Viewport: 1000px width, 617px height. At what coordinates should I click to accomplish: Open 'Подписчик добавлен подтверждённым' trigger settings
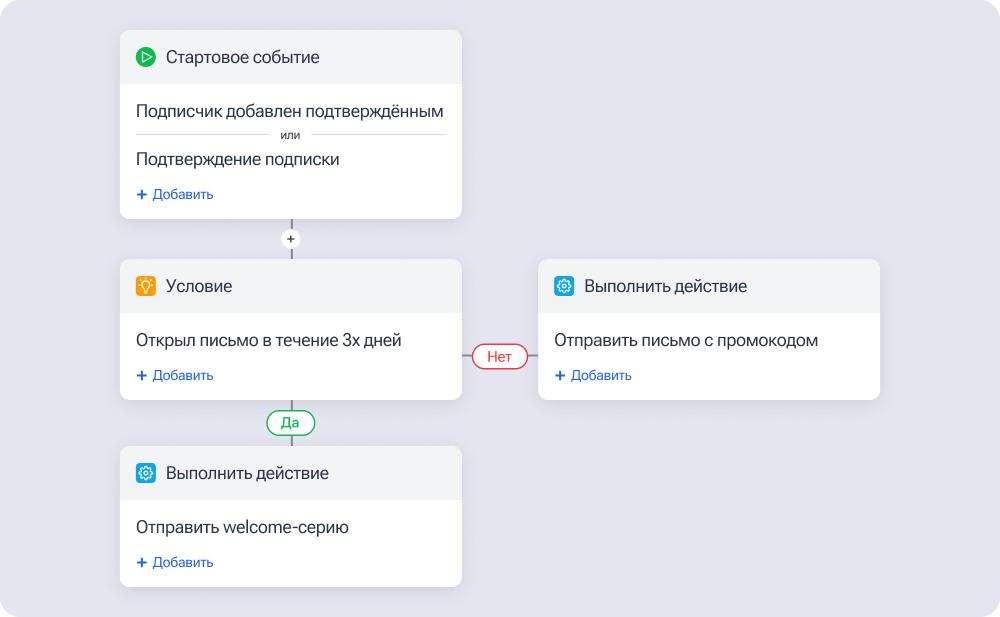tap(290, 111)
